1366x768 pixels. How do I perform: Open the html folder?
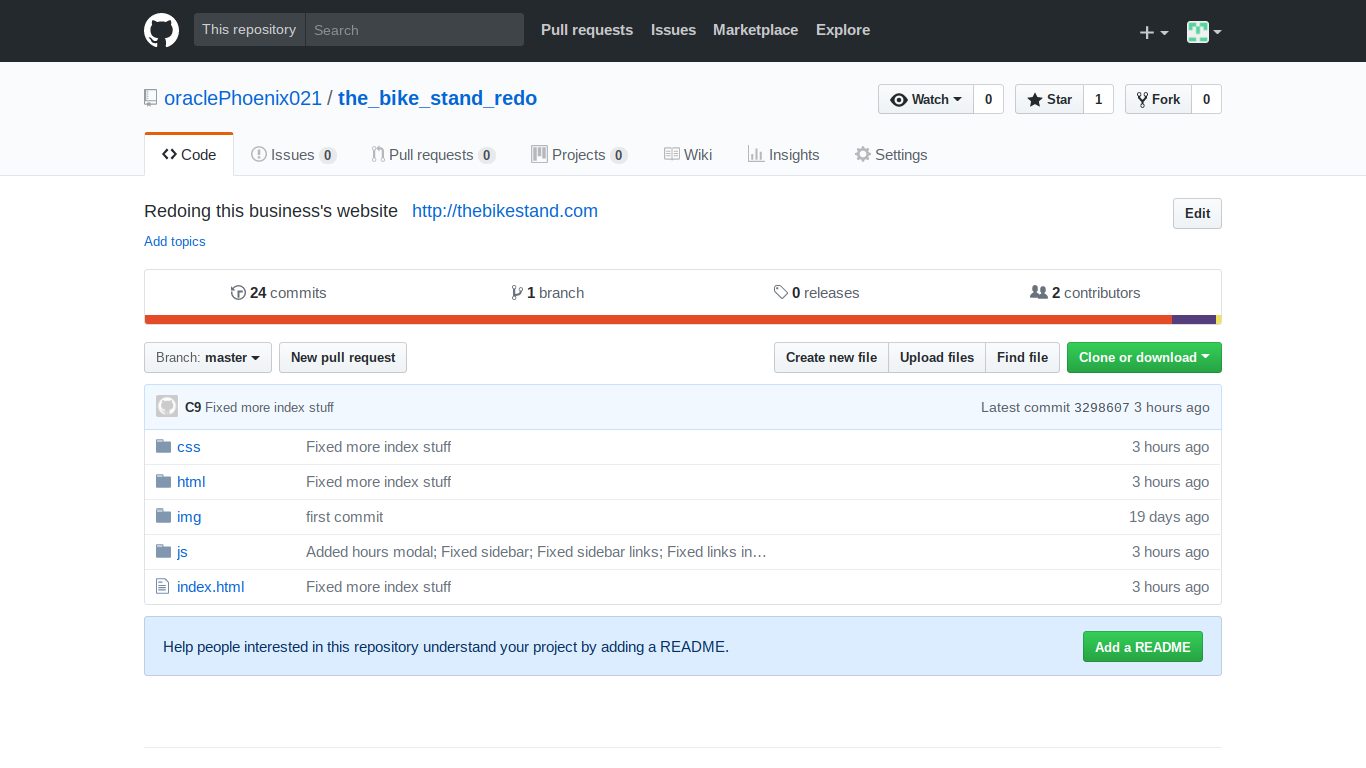point(191,482)
